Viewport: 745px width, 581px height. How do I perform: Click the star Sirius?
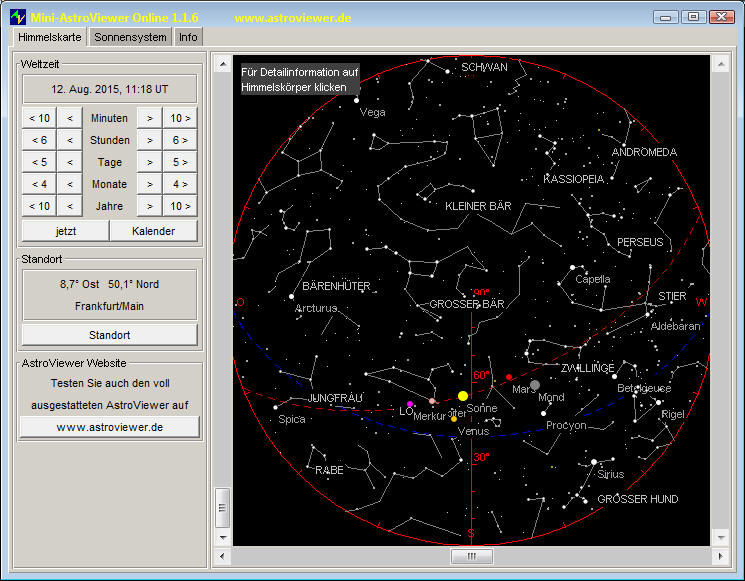pos(594,462)
